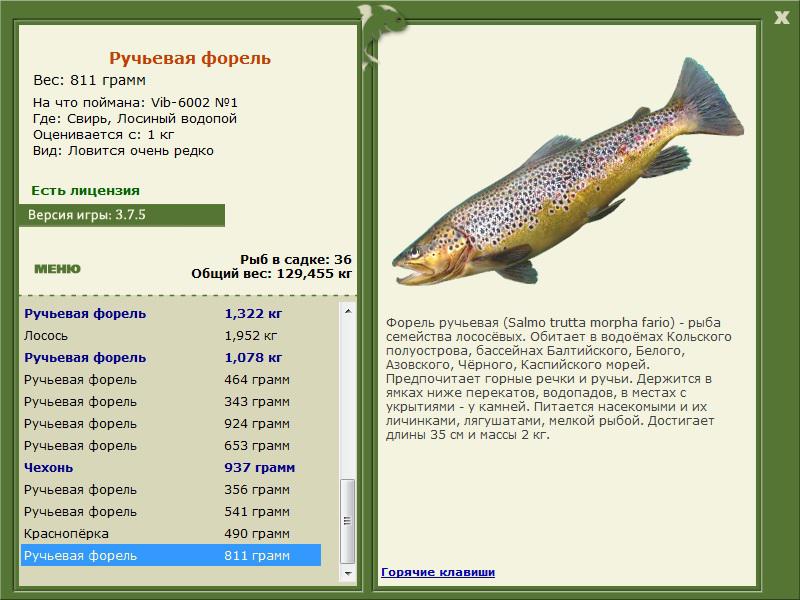Select Ручьевая форель 343 грамм row
The height and width of the screenshot is (600, 800).
(171, 402)
